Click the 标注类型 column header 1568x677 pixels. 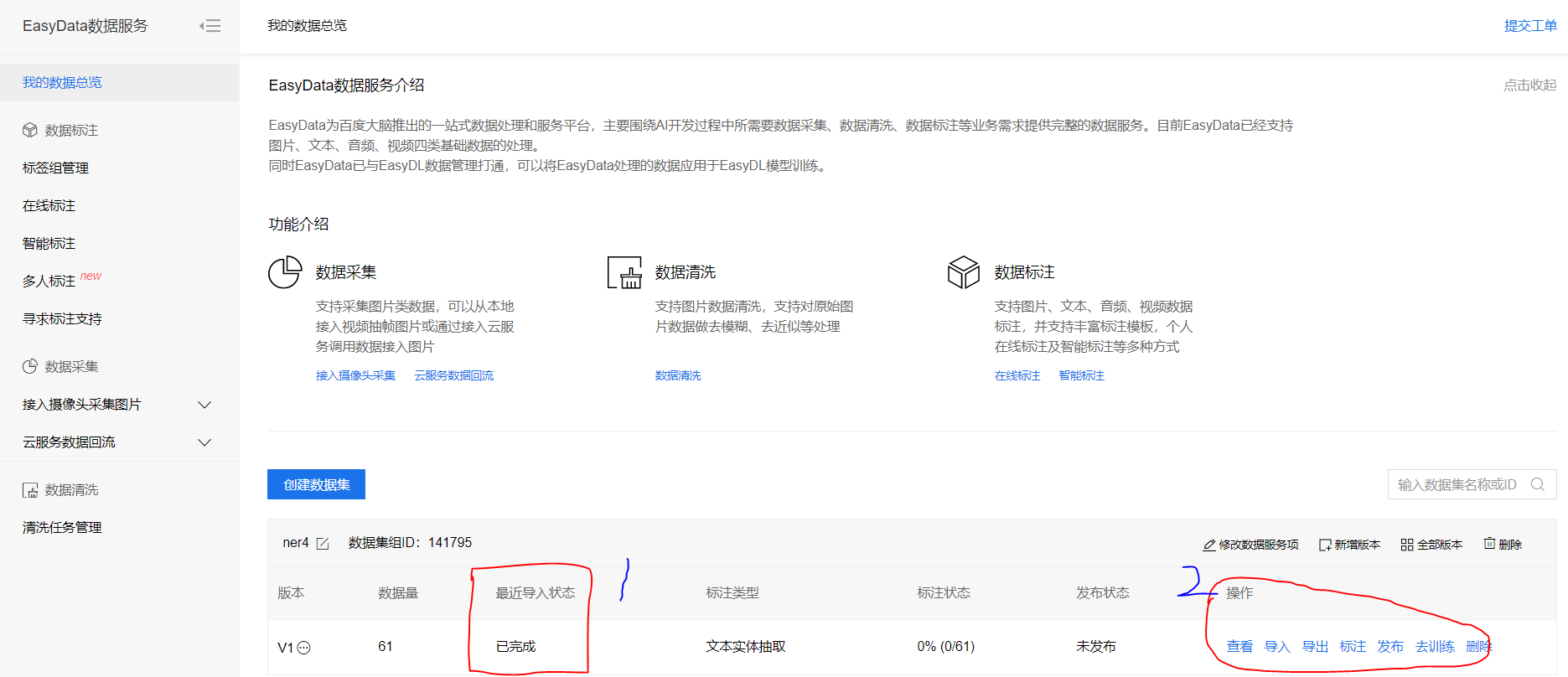tap(732, 593)
